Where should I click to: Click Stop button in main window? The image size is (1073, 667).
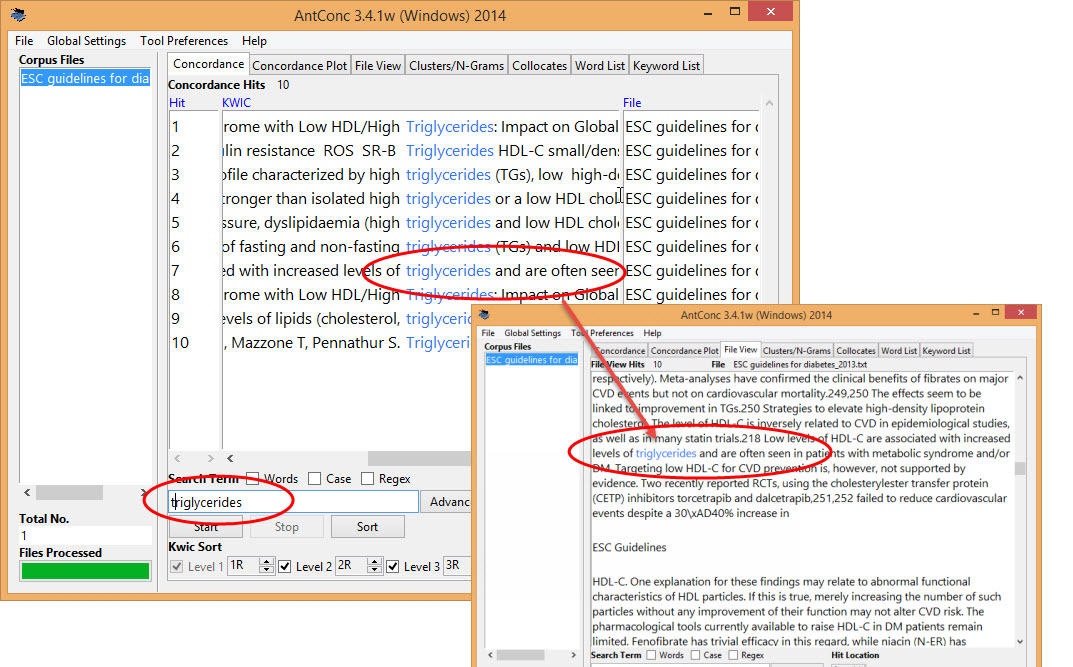pos(287,527)
